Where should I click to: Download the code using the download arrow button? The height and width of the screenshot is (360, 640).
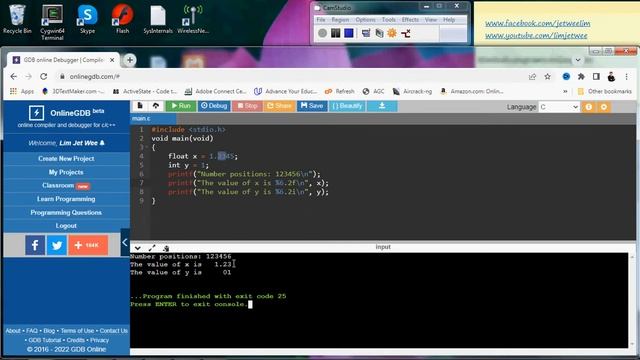[382, 106]
